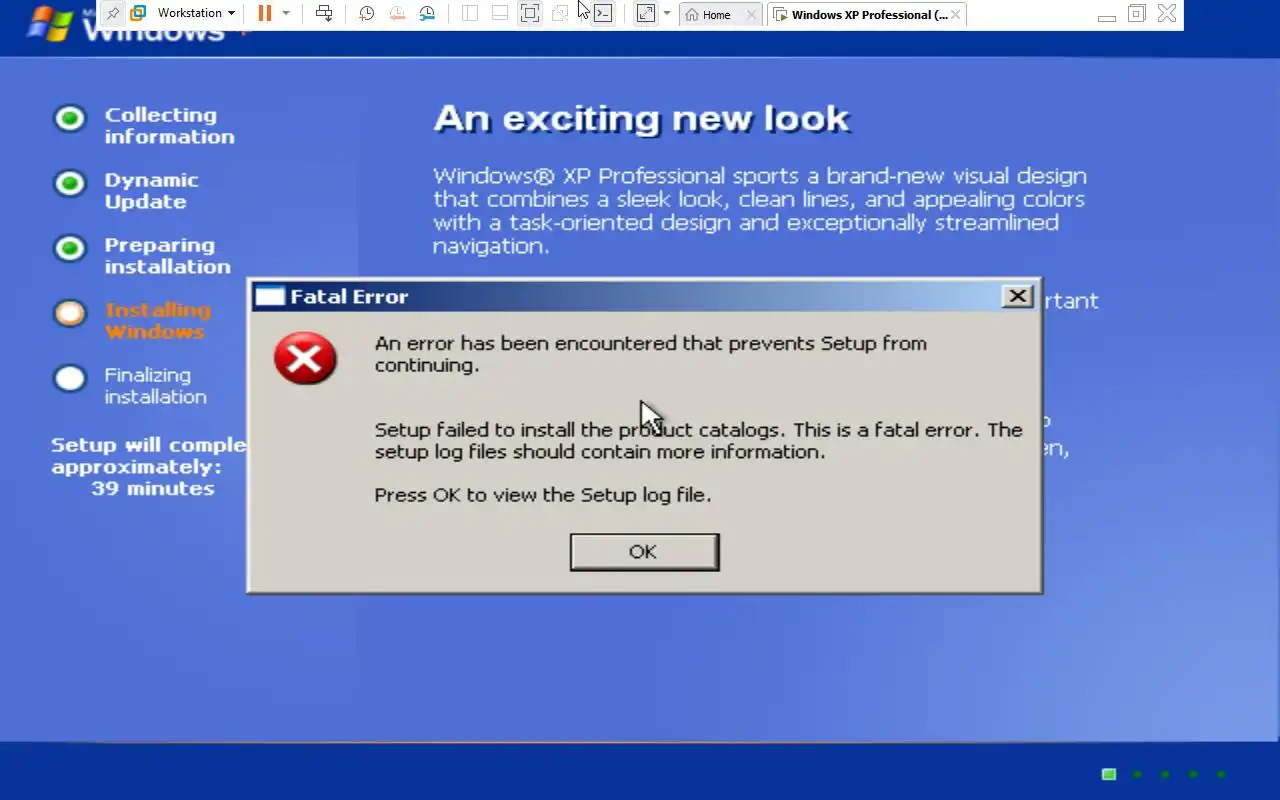Click the stretch guest display icon
Viewport: 1280px width, 800px height.
pos(646,13)
